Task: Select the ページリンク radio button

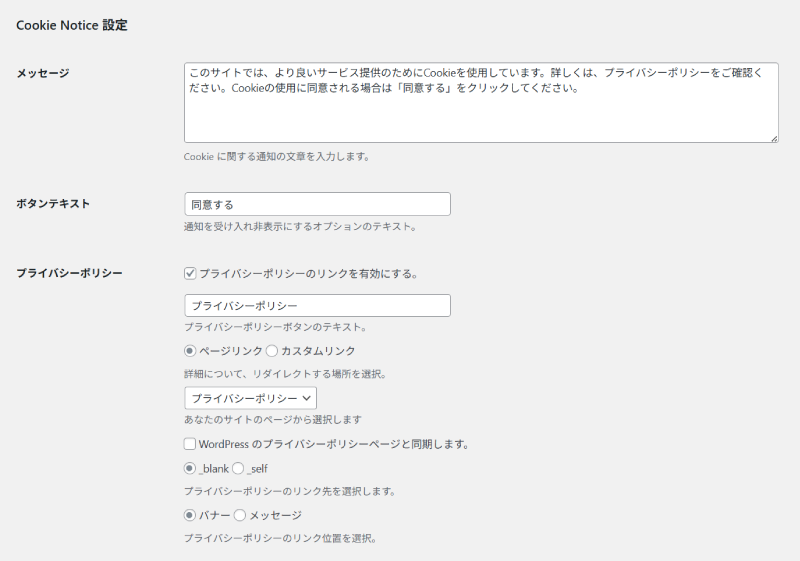Action: tap(190, 351)
